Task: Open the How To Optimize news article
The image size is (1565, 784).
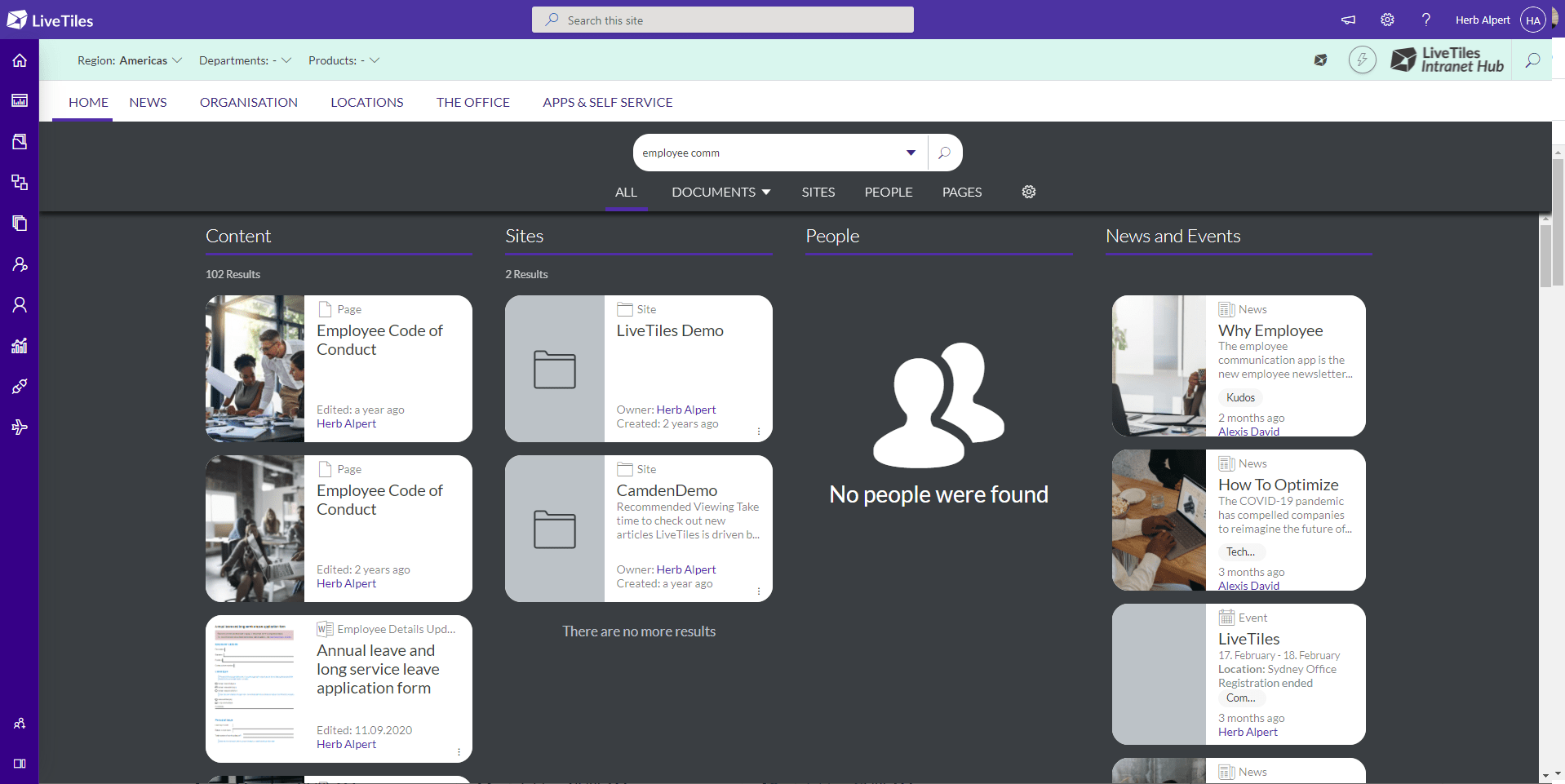Action: (1279, 485)
